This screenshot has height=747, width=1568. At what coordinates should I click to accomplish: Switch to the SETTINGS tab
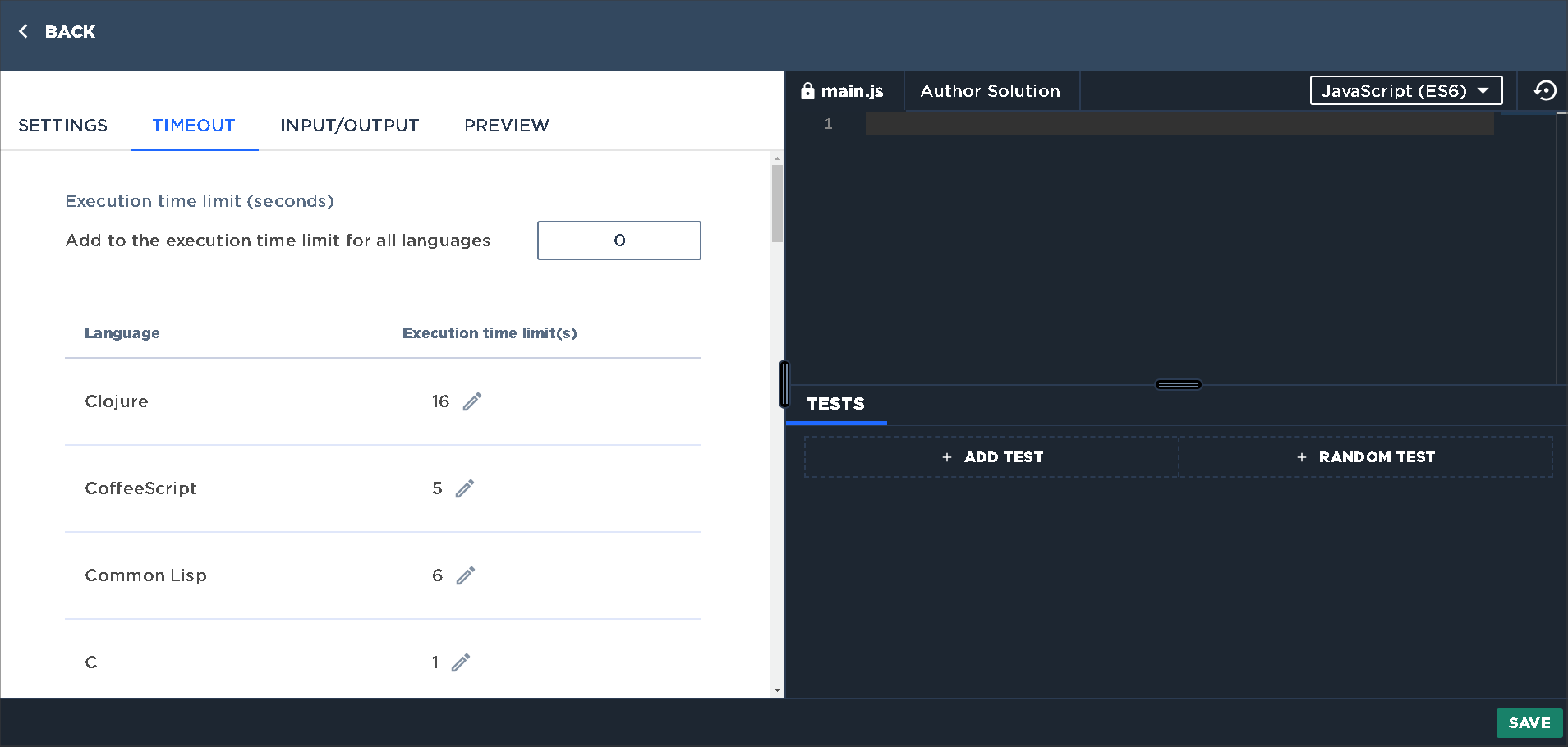pos(62,125)
